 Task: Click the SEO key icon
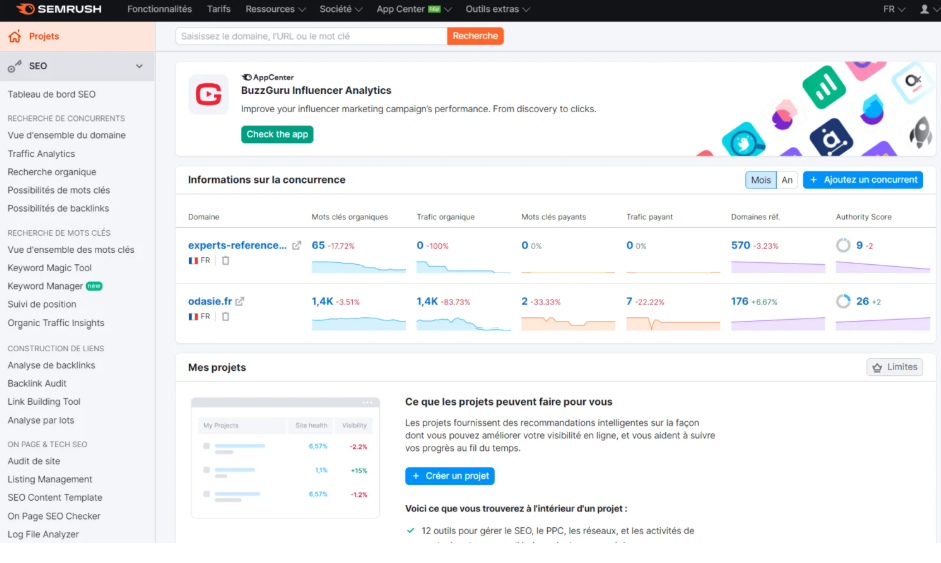[15, 66]
